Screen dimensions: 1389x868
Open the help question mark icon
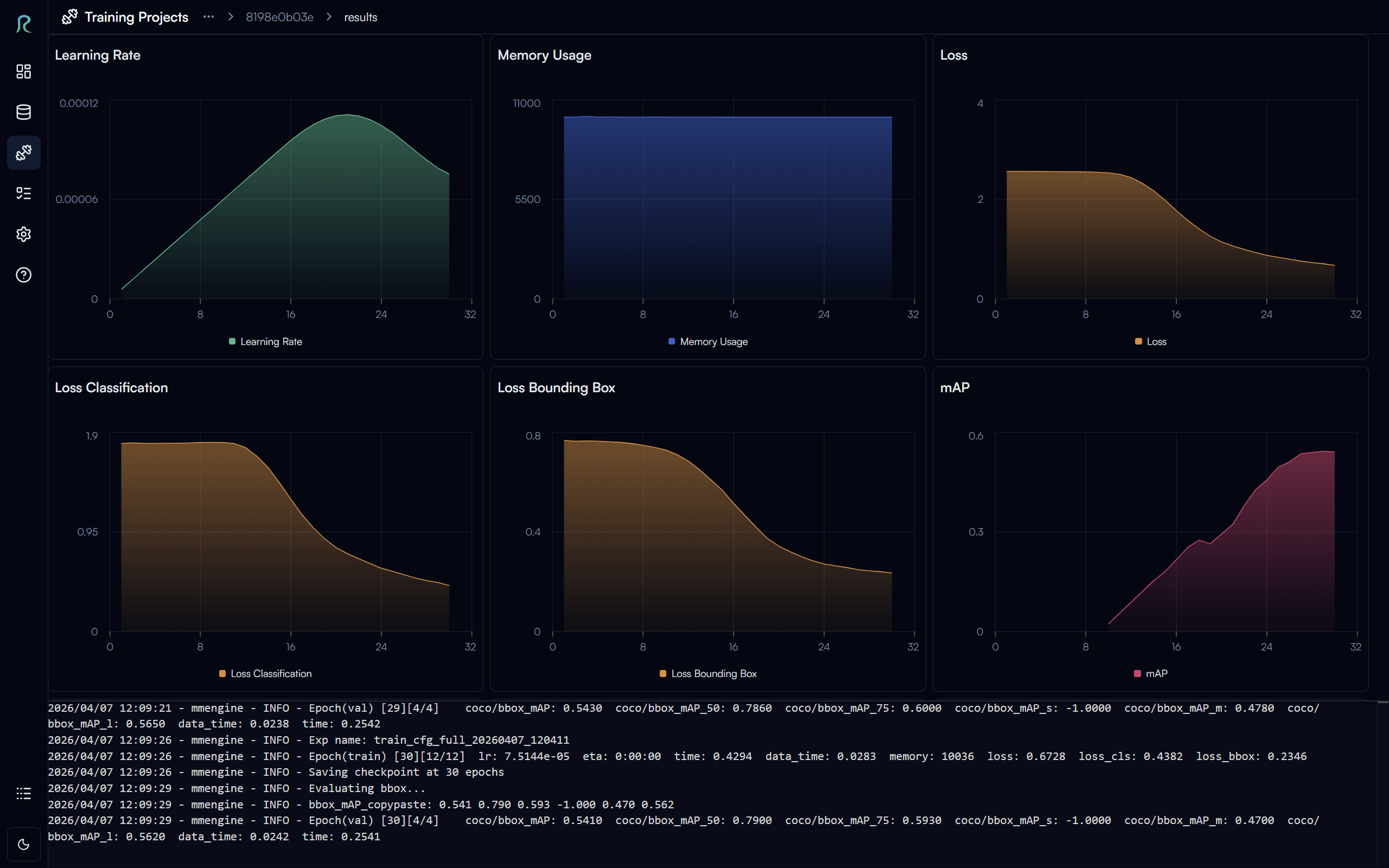23,275
